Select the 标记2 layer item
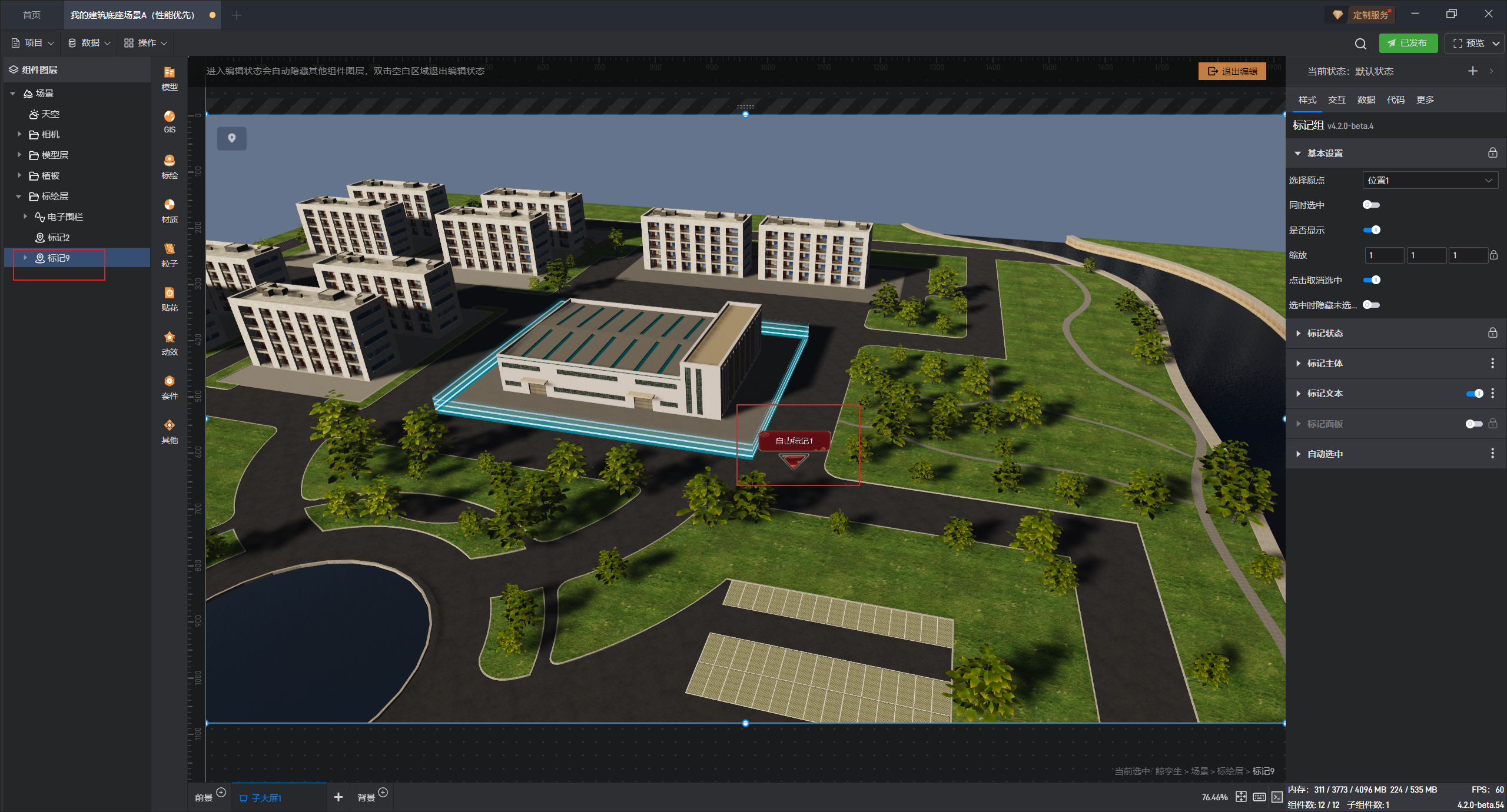 coord(58,238)
